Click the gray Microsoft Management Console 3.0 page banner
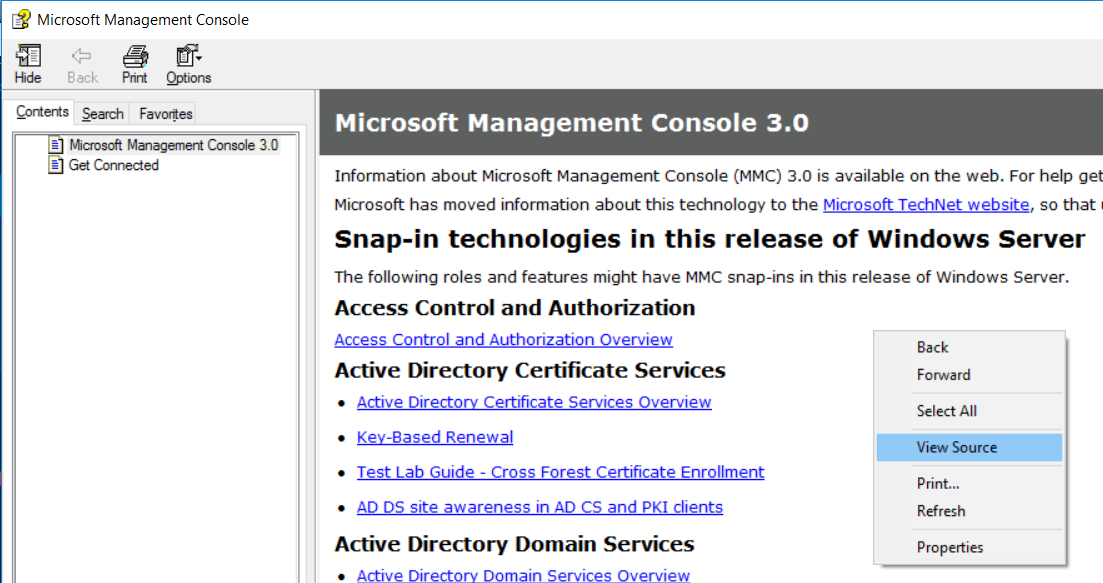The height and width of the screenshot is (583, 1103). pyautogui.click(x=711, y=123)
